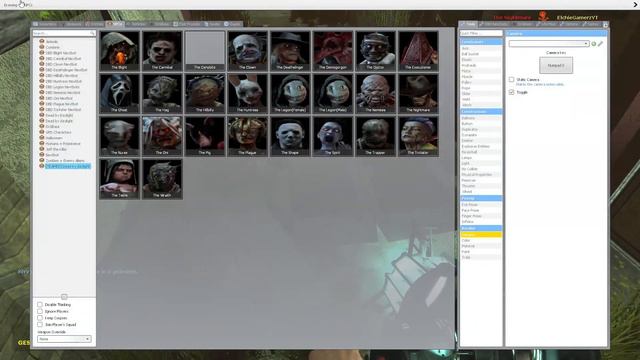Switch to the Spawnlists tab
The height and width of the screenshot is (360, 640).
pyautogui.click(x=45, y=24)
